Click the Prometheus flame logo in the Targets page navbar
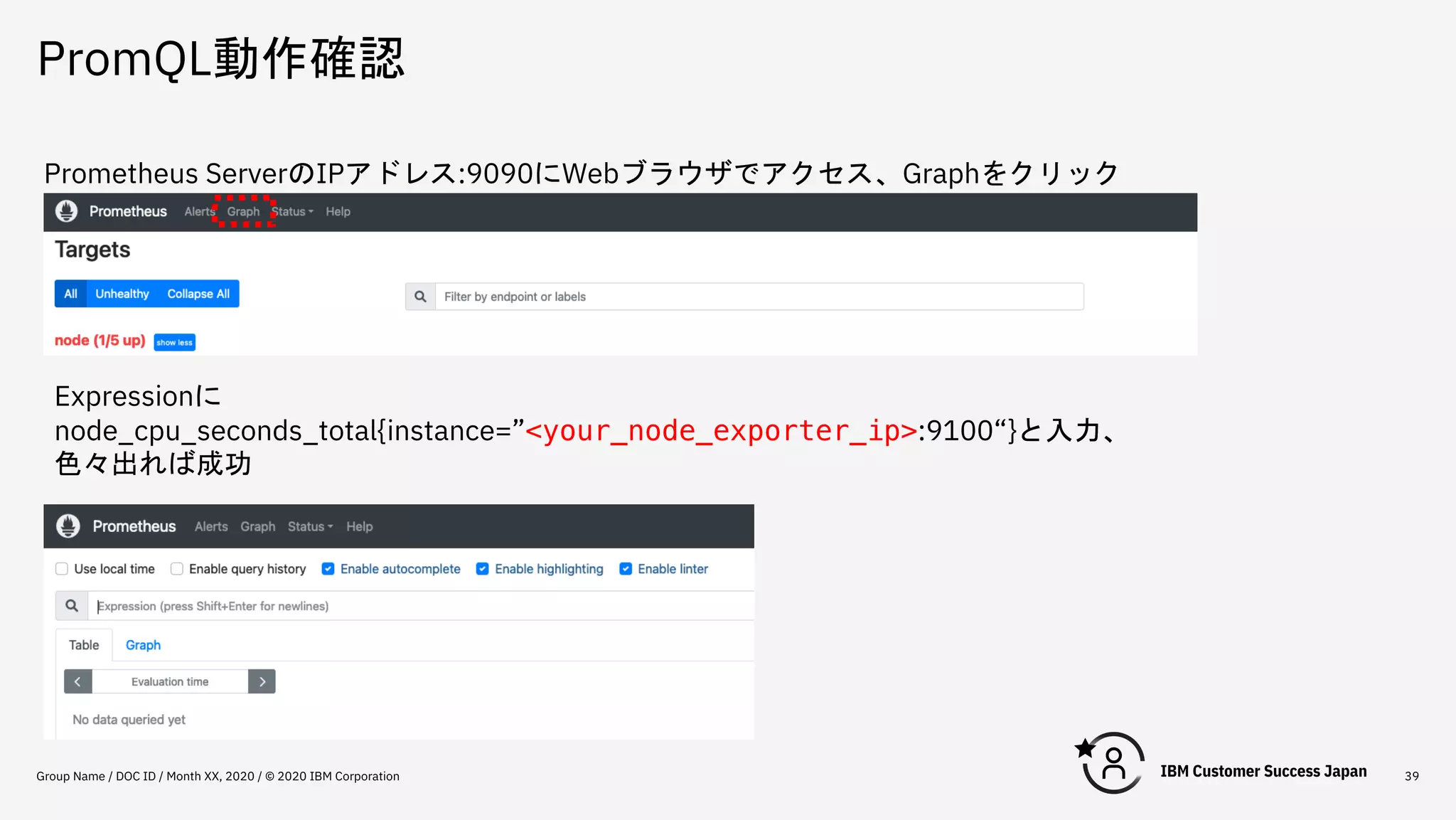 (x=67, y=211)
